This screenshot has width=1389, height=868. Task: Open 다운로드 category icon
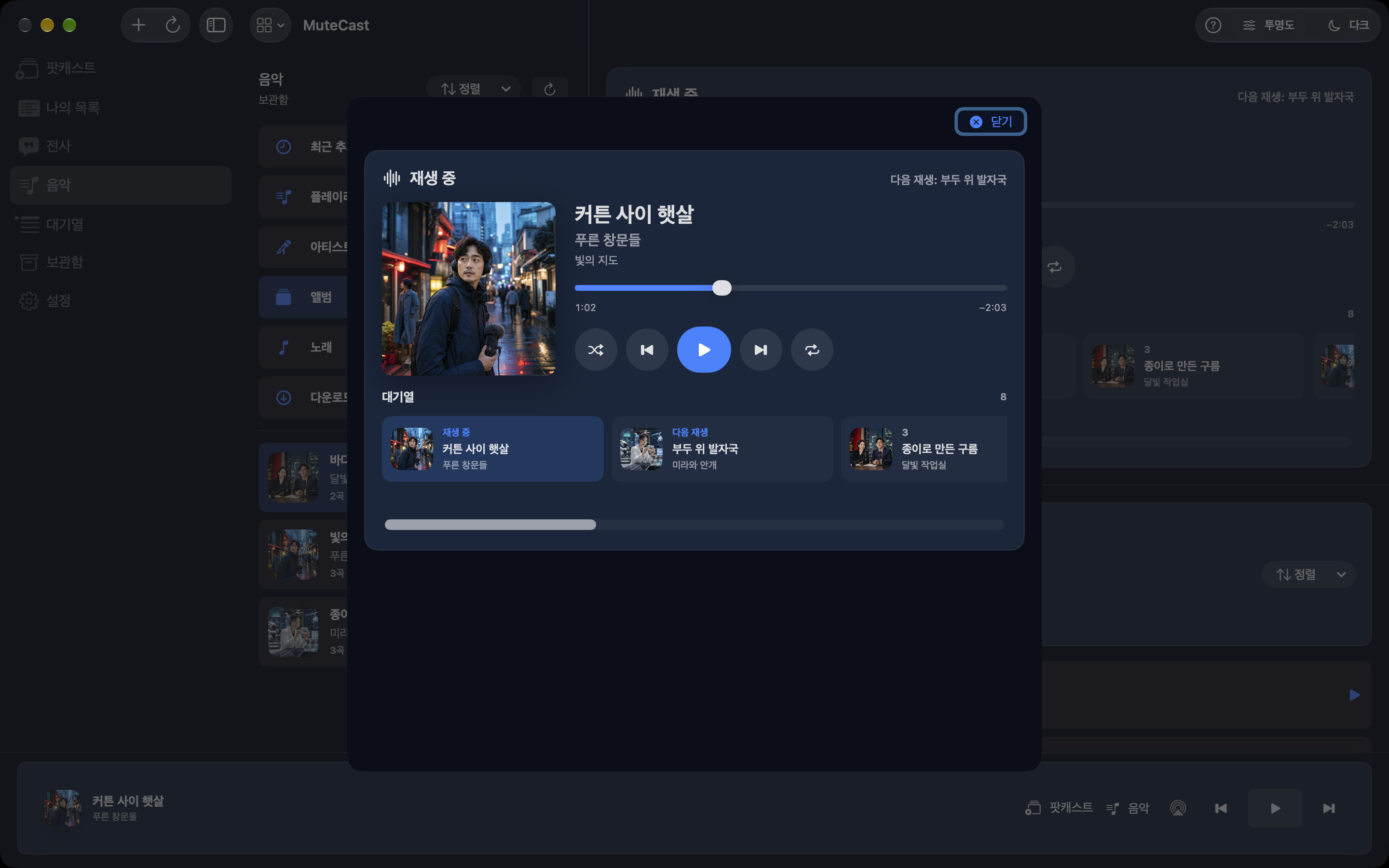(284, 397)
